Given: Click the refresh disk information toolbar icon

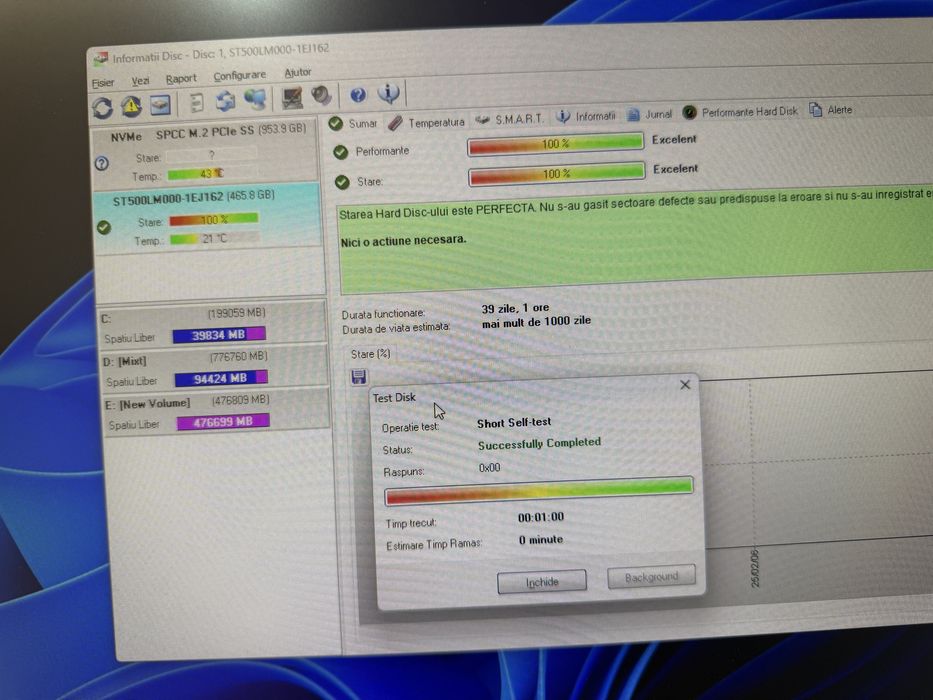Looking at the screenshot, I should click(x=102, y=108).
